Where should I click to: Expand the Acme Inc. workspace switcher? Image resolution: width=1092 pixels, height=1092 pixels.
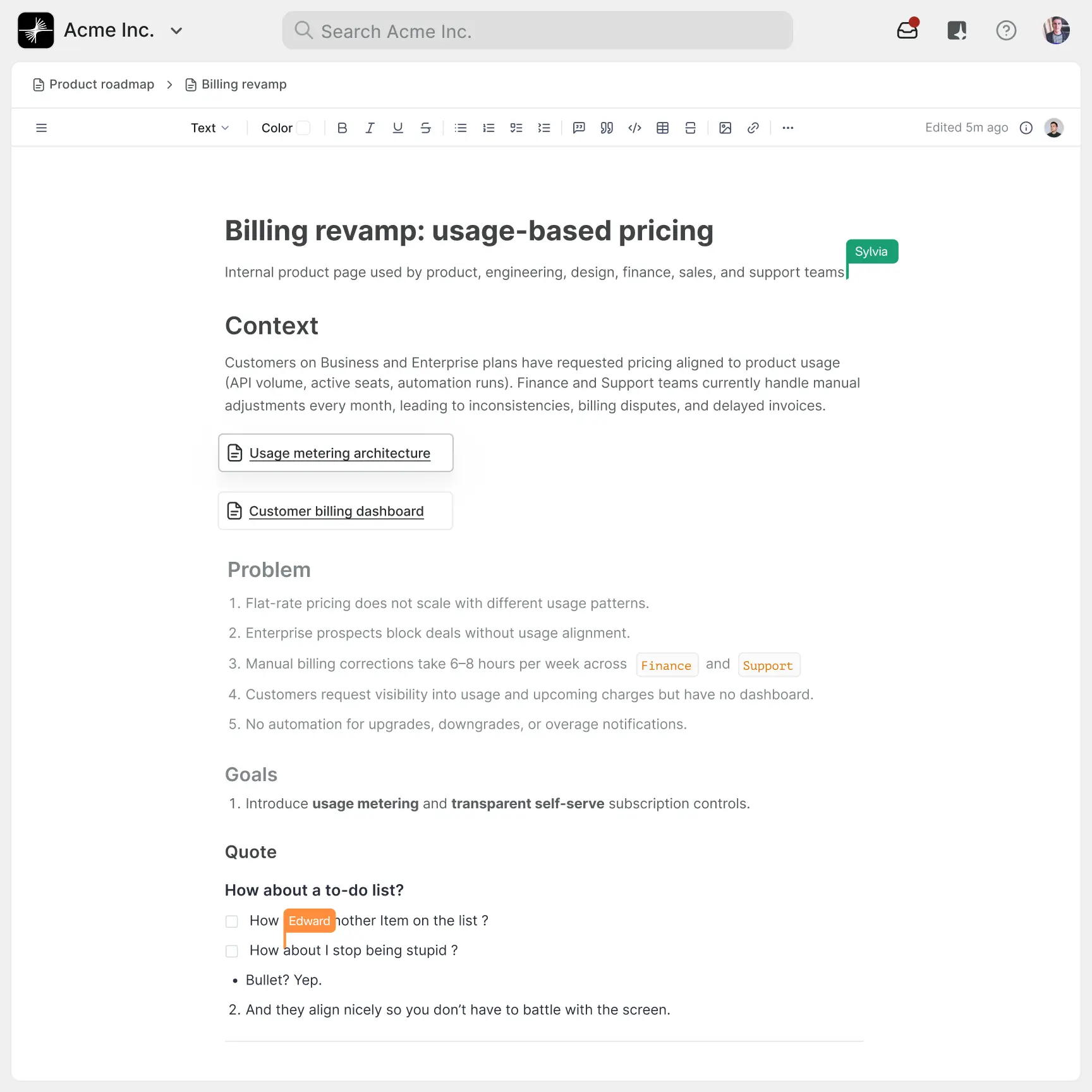[176, 30]
